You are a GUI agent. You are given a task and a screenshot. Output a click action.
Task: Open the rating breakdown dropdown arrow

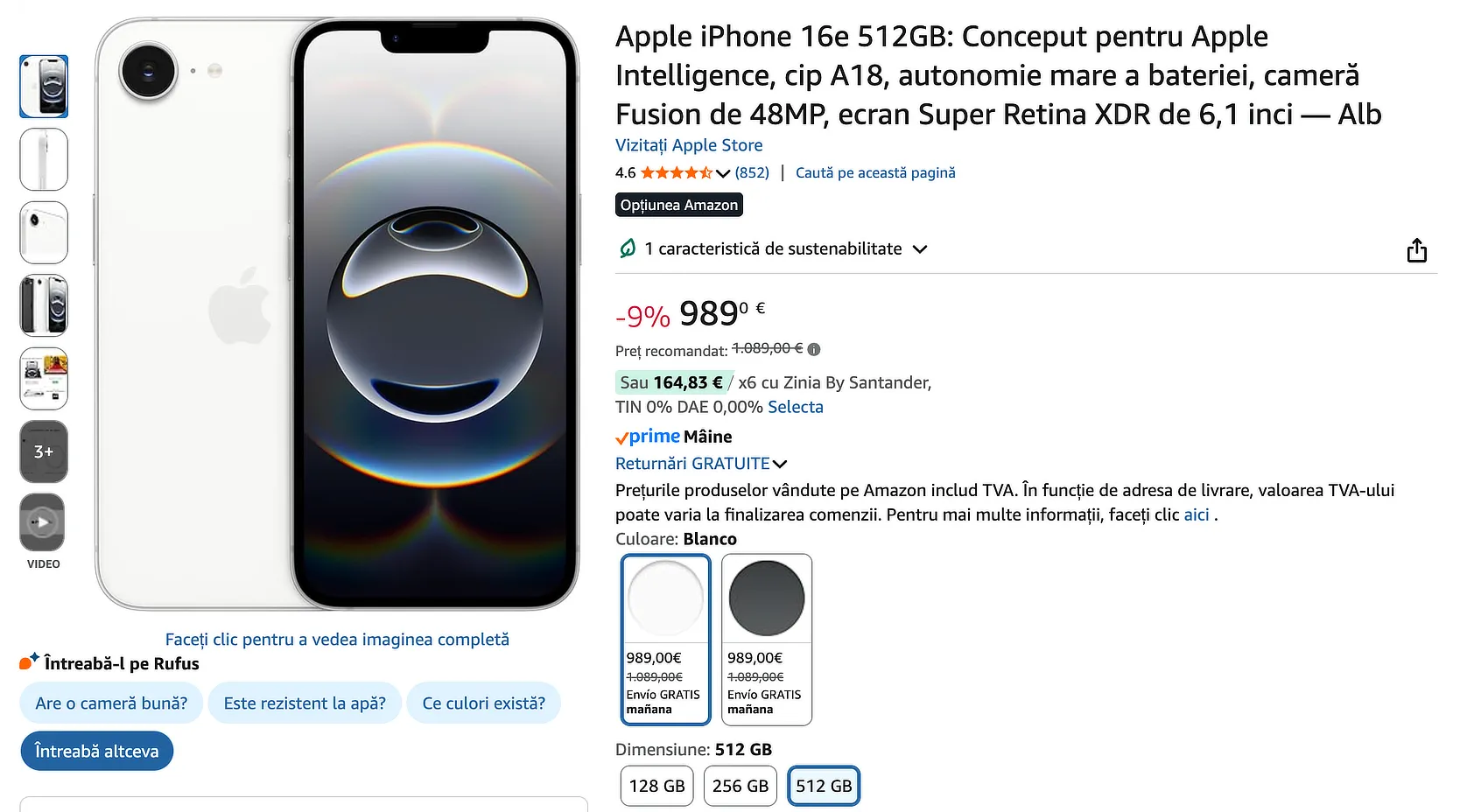[723, 173]
